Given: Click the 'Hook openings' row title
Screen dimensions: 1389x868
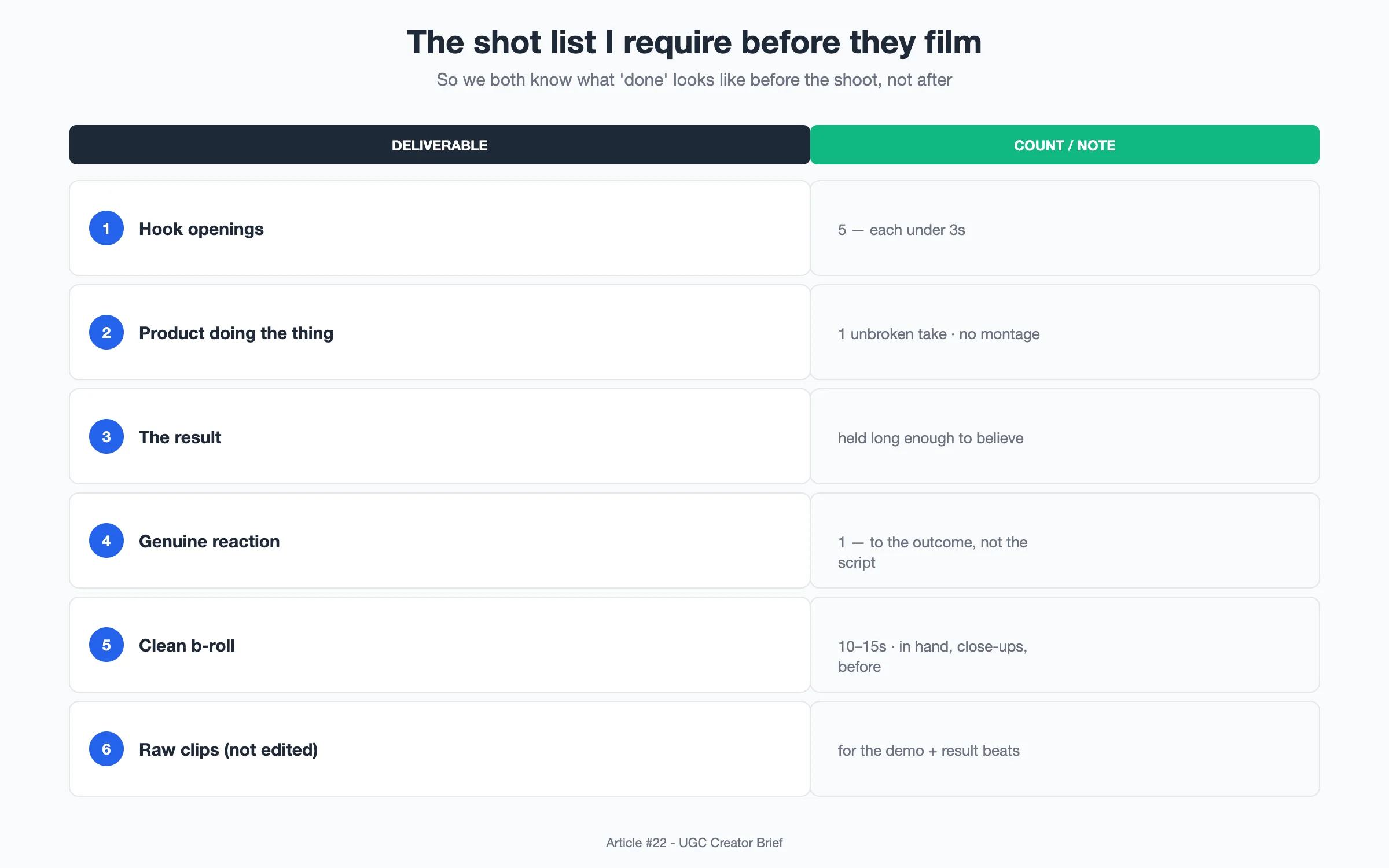Looking at the screenshot, I should pyautogui.click(x=201, y=229).
